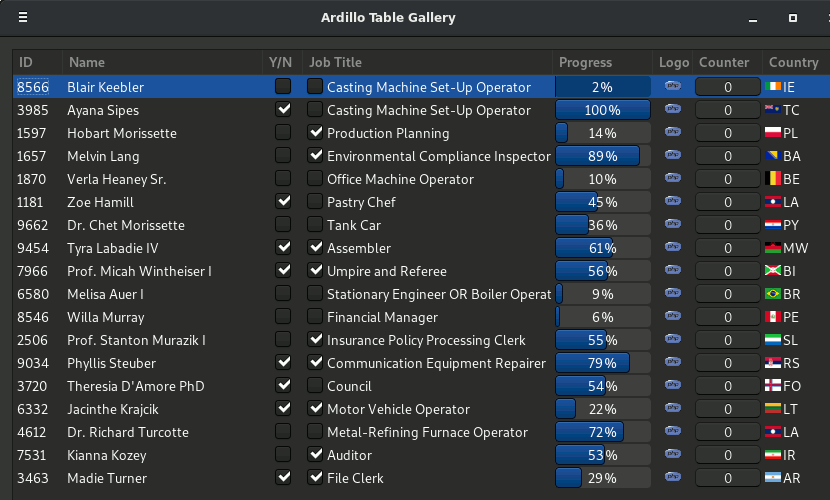Open the hamburger menu in title bar
Image resolution: width=830 pixels, height=500 pixels.
(x=23, y=17)
